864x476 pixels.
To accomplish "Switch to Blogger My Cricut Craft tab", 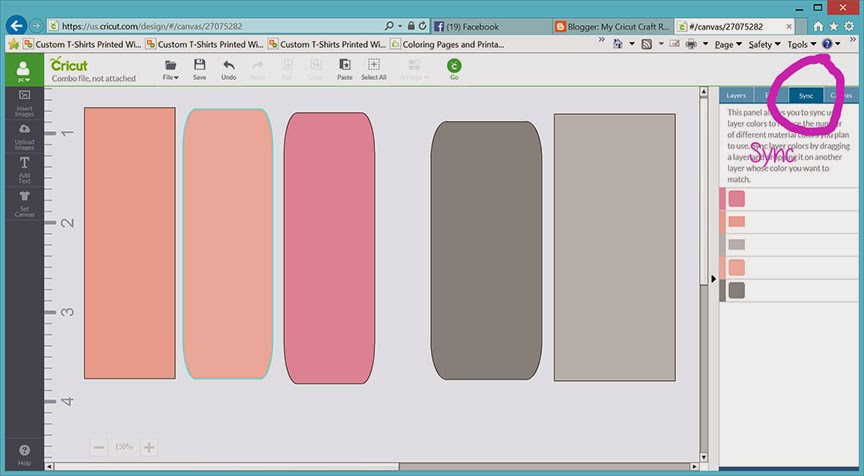I will coord(613,26).
